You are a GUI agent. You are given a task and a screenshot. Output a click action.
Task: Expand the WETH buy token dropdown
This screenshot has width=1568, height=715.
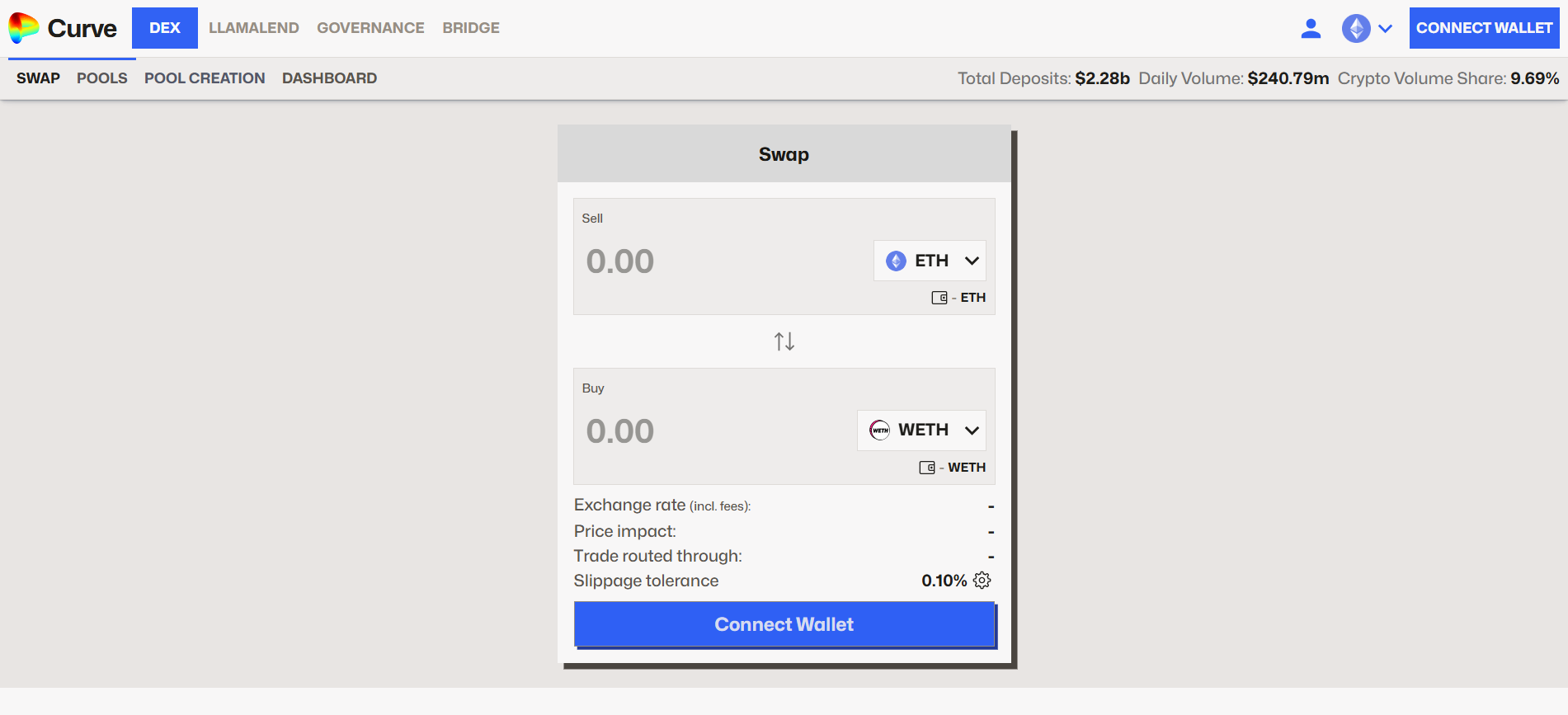pyautogui.click(x=972, y=430)
